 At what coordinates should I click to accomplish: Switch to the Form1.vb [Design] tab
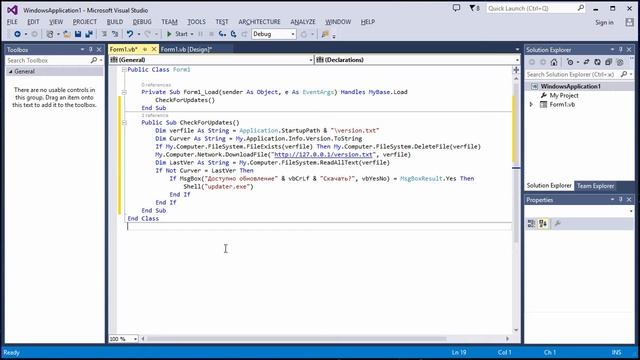click(x=186, y=49)
